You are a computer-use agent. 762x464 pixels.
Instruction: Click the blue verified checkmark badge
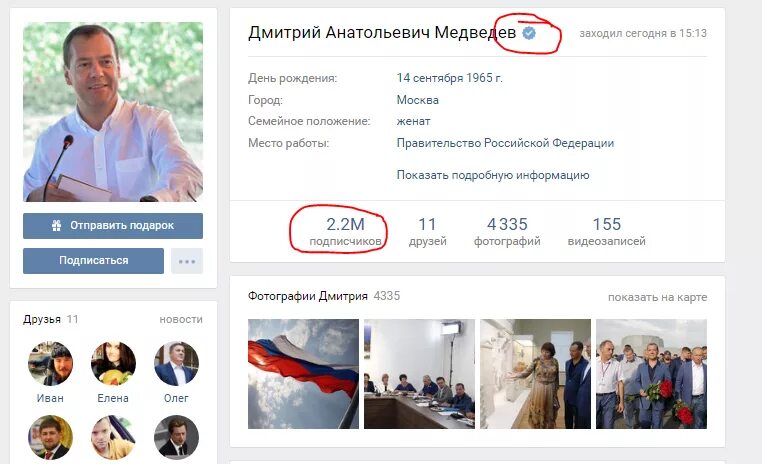[529, 33]
